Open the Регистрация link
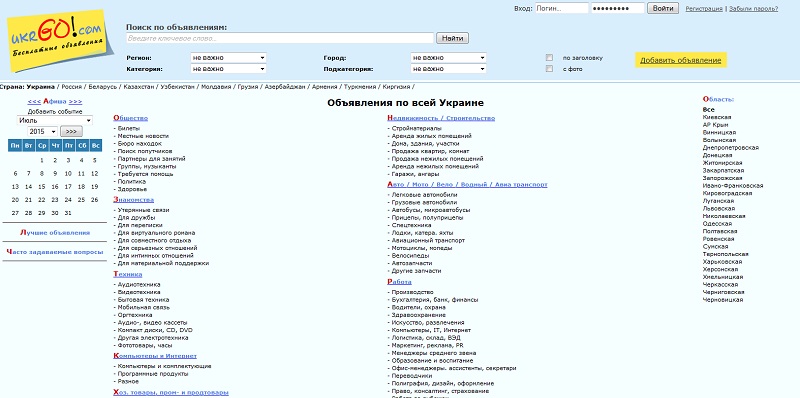The image size is (800, 398). point(704,9)
